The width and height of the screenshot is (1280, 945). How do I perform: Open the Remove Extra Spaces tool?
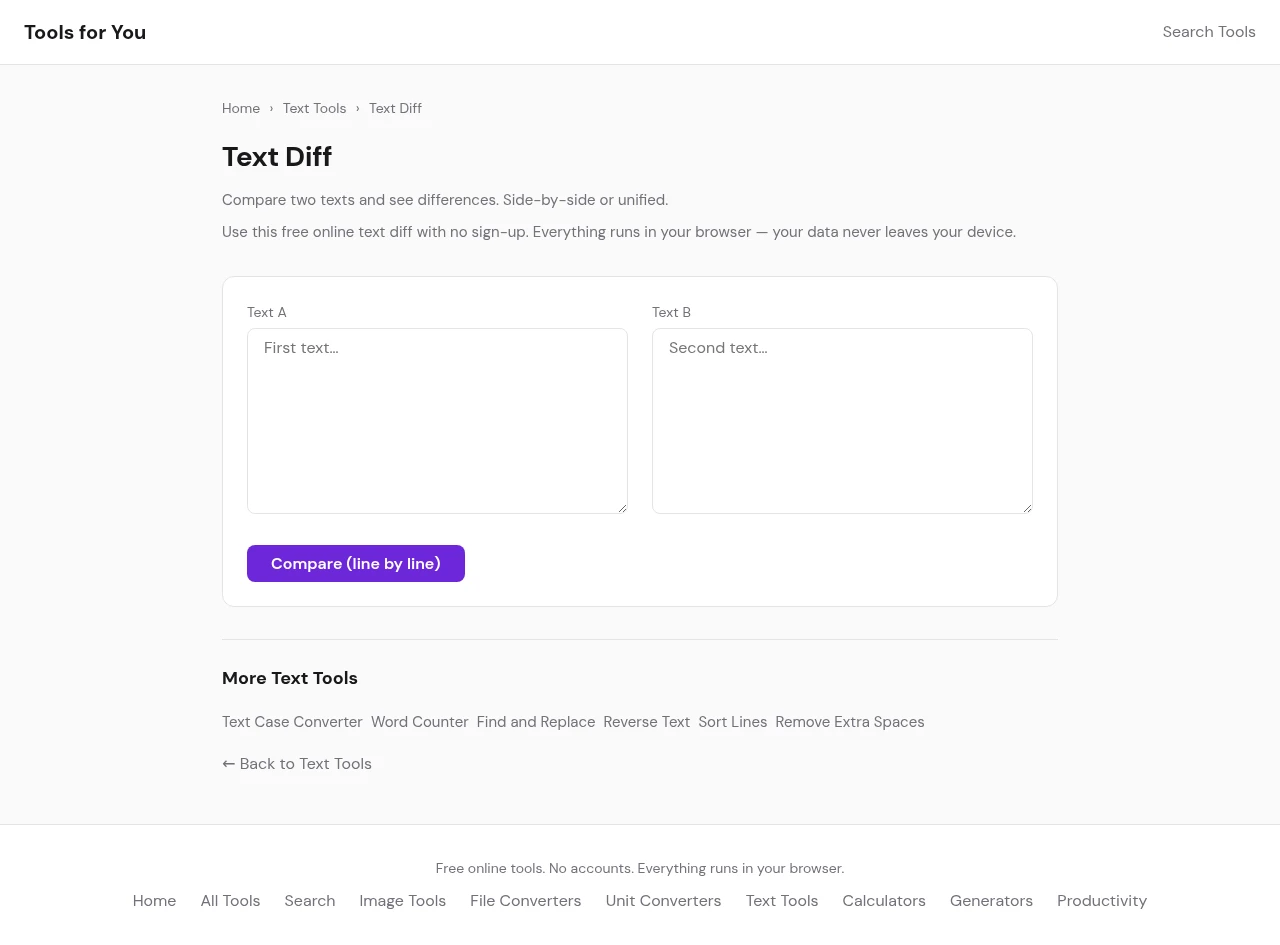tap(849, 722)
